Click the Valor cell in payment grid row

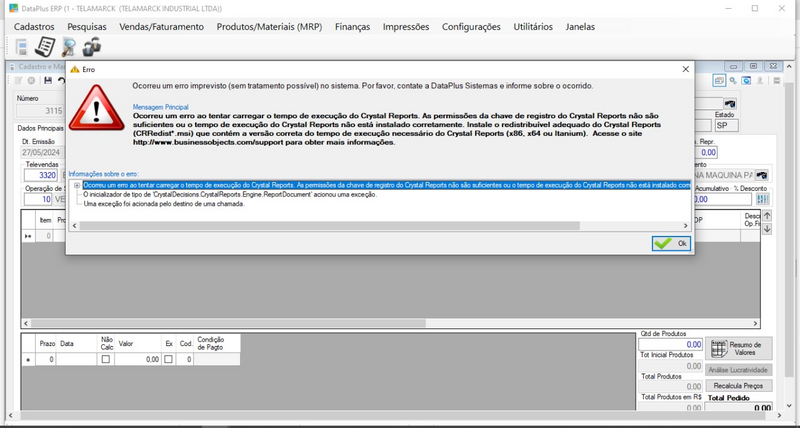[x=137, y=359]
